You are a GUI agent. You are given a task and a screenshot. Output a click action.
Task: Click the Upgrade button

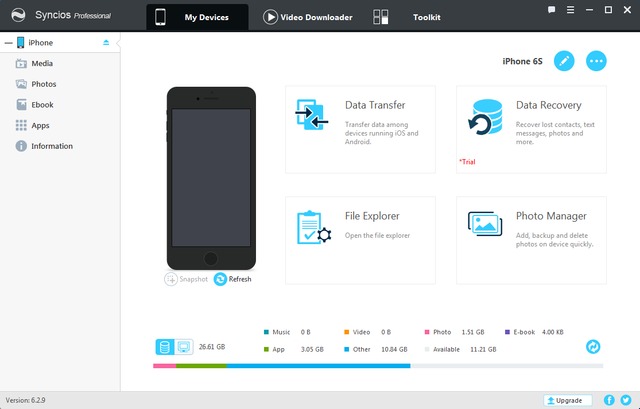point(563,399)
